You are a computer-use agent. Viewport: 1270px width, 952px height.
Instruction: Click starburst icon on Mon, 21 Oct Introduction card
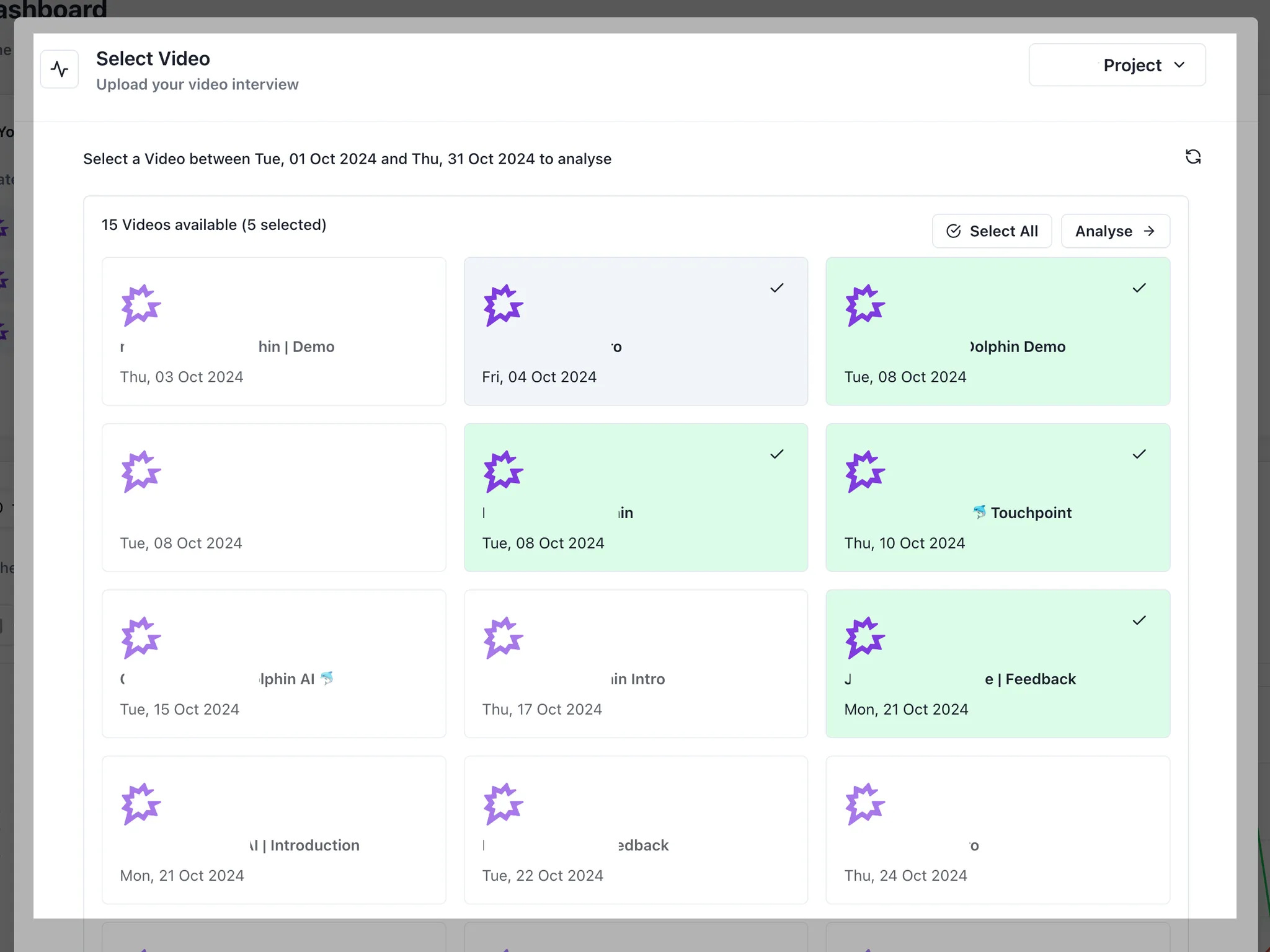click(x=141, y=803)
